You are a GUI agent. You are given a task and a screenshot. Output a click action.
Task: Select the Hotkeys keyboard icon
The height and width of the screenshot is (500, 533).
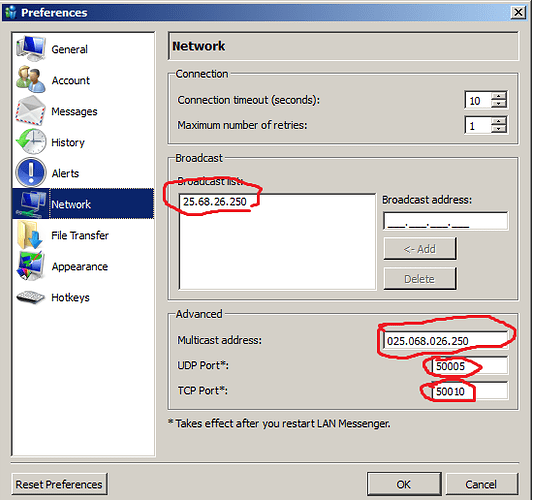31,297
